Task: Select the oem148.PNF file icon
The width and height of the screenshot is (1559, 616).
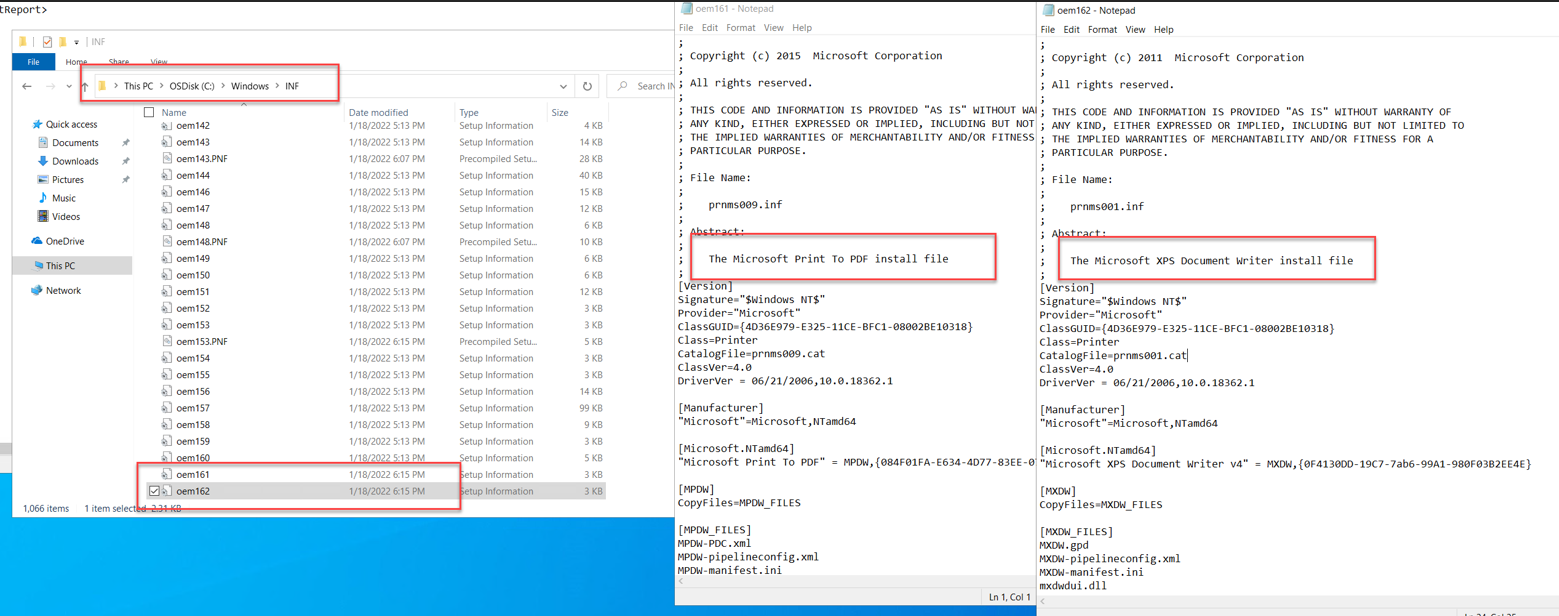Action: (167, 242)
